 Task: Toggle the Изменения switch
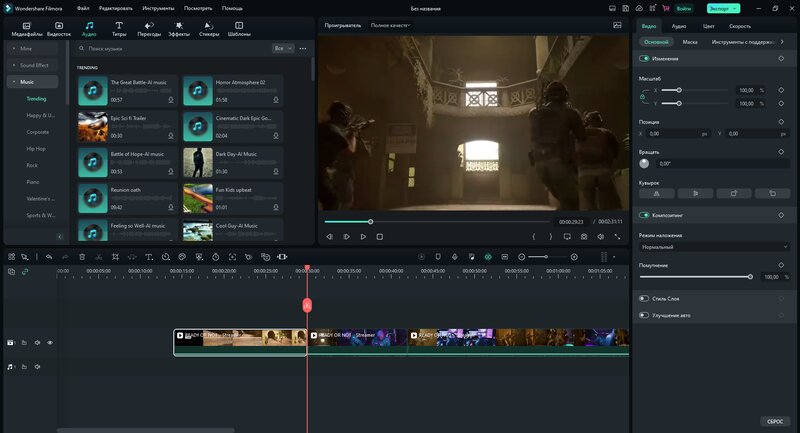pyautogui.click(x=644, y=59)
